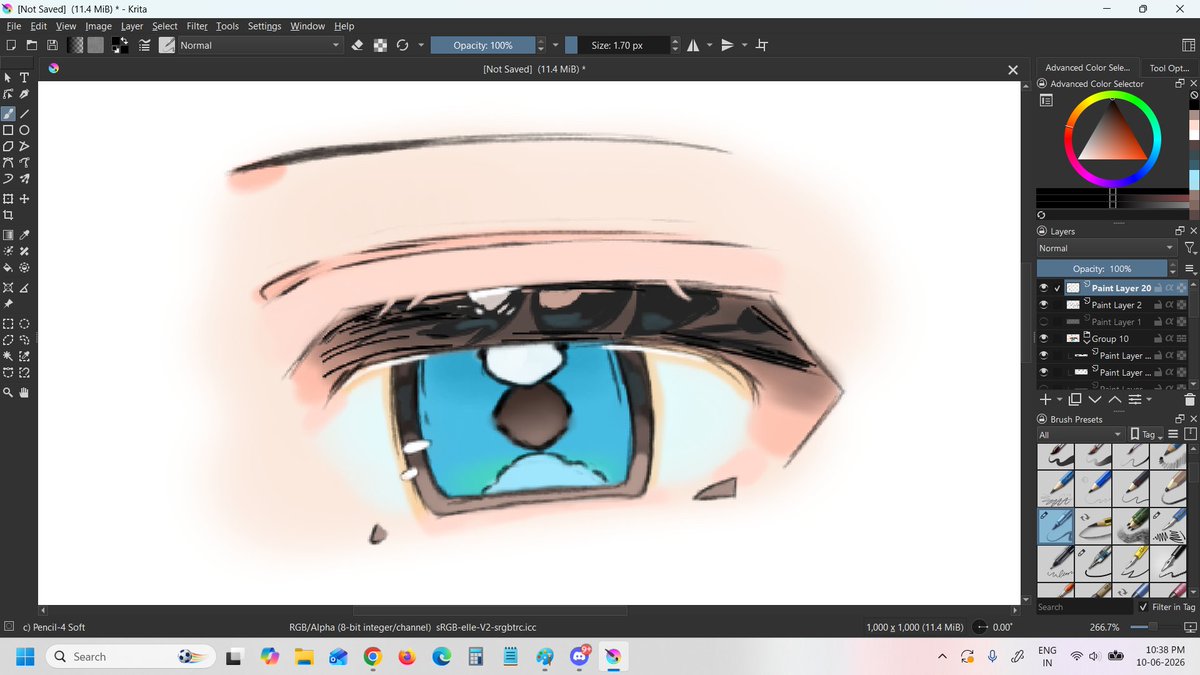Toggle preserve alpha in toolbar

[x=380, y=45]
